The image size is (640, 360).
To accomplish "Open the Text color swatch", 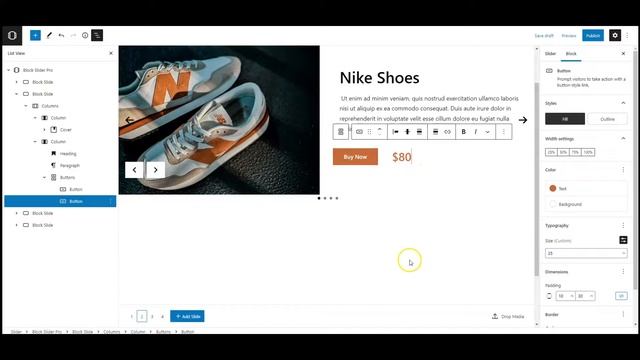I will click(x=553, y=188).
